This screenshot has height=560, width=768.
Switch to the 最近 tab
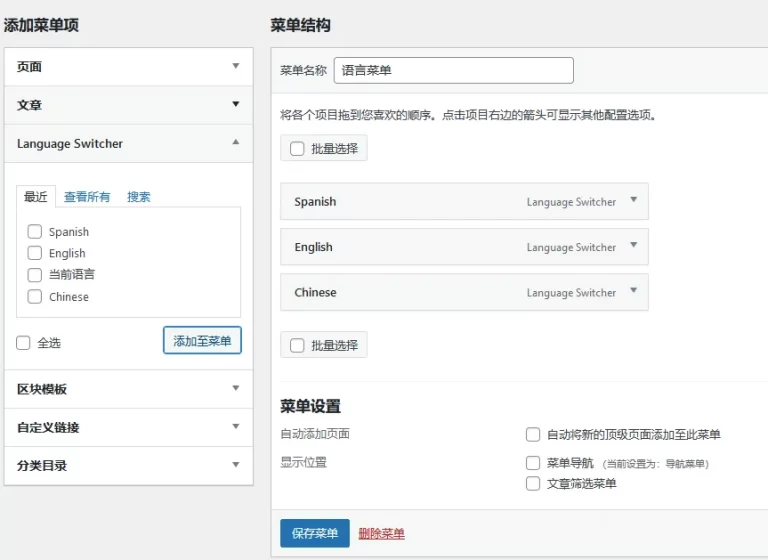click(x=36, y=196)
